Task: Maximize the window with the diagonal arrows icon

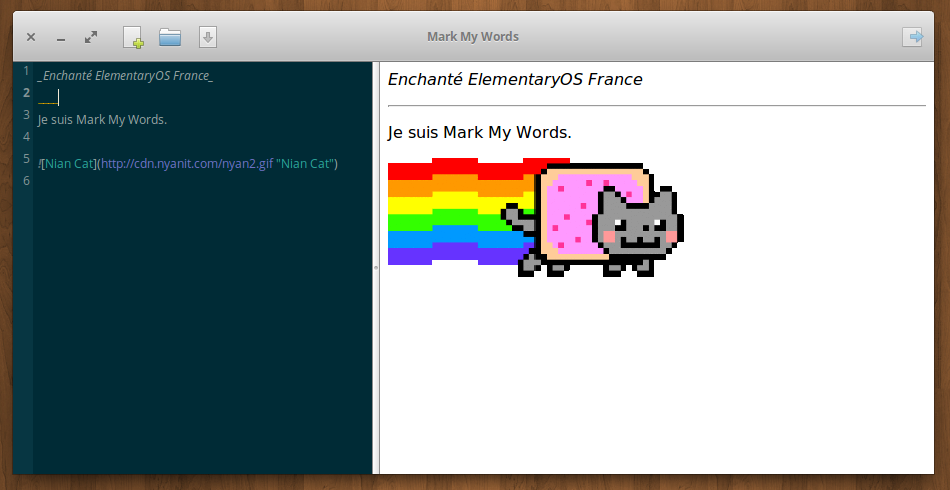Action: coord(91,37)
